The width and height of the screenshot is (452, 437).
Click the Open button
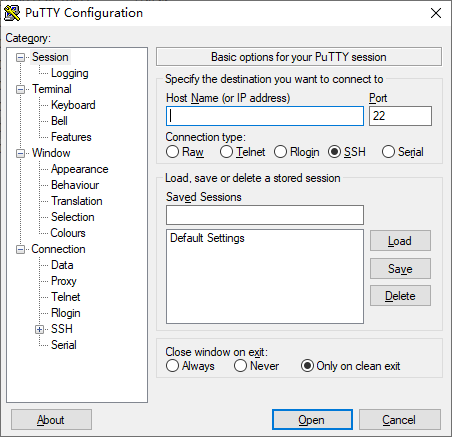[x=312, y=420]
